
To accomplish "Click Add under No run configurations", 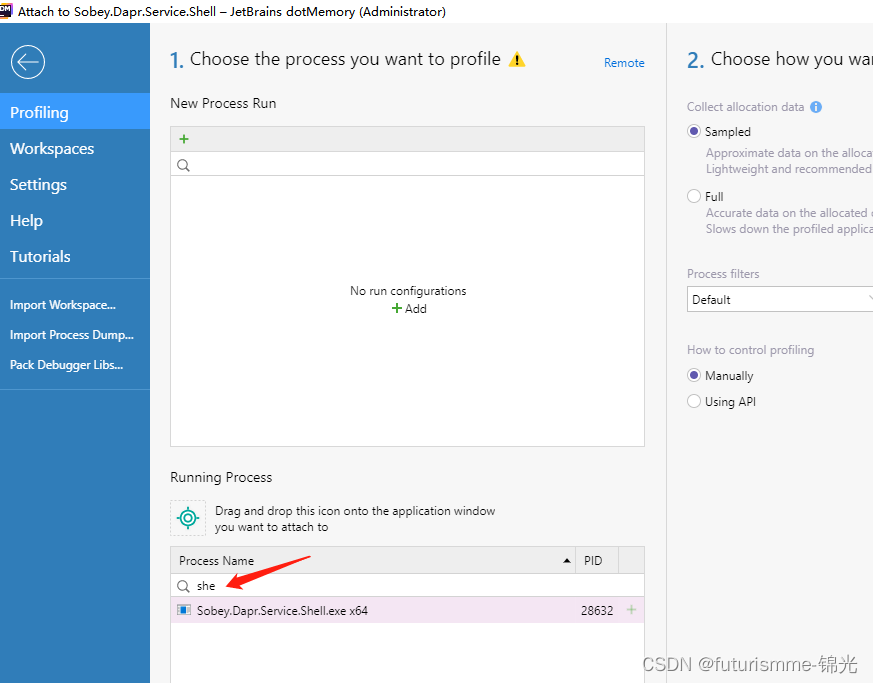I will [x=409, y=308].
